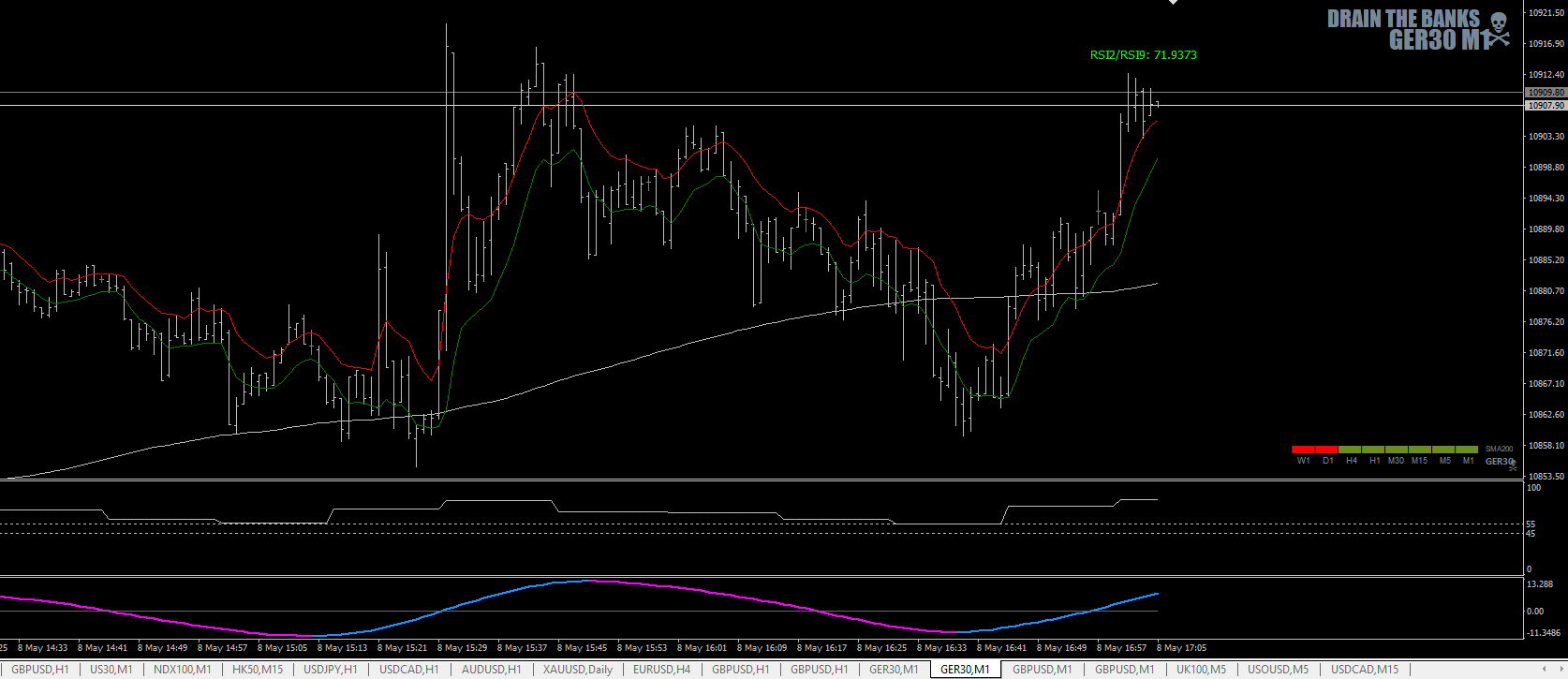Click the green H4 trend block

[x=1351, y=450]
